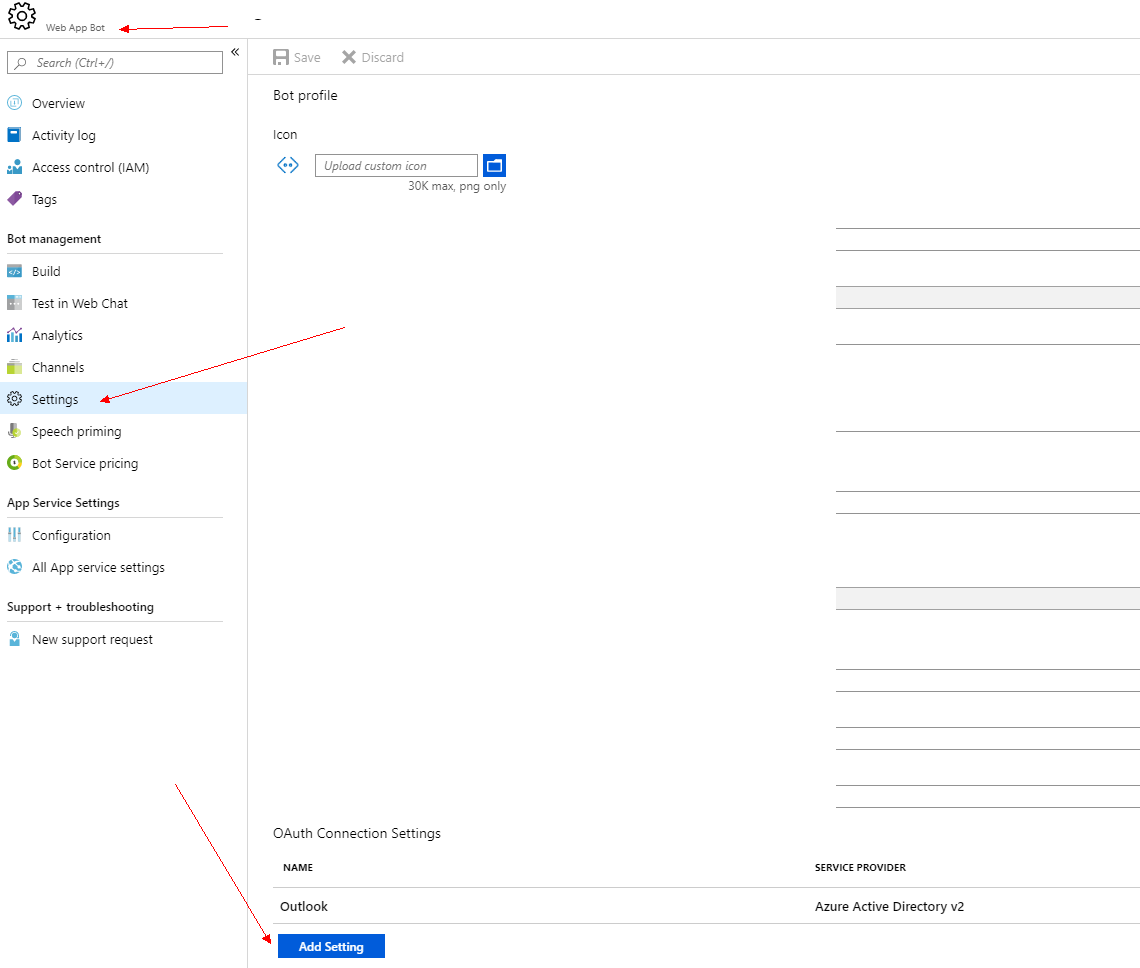Click the Channels icon
The image size is (1140, 968).
15,367
